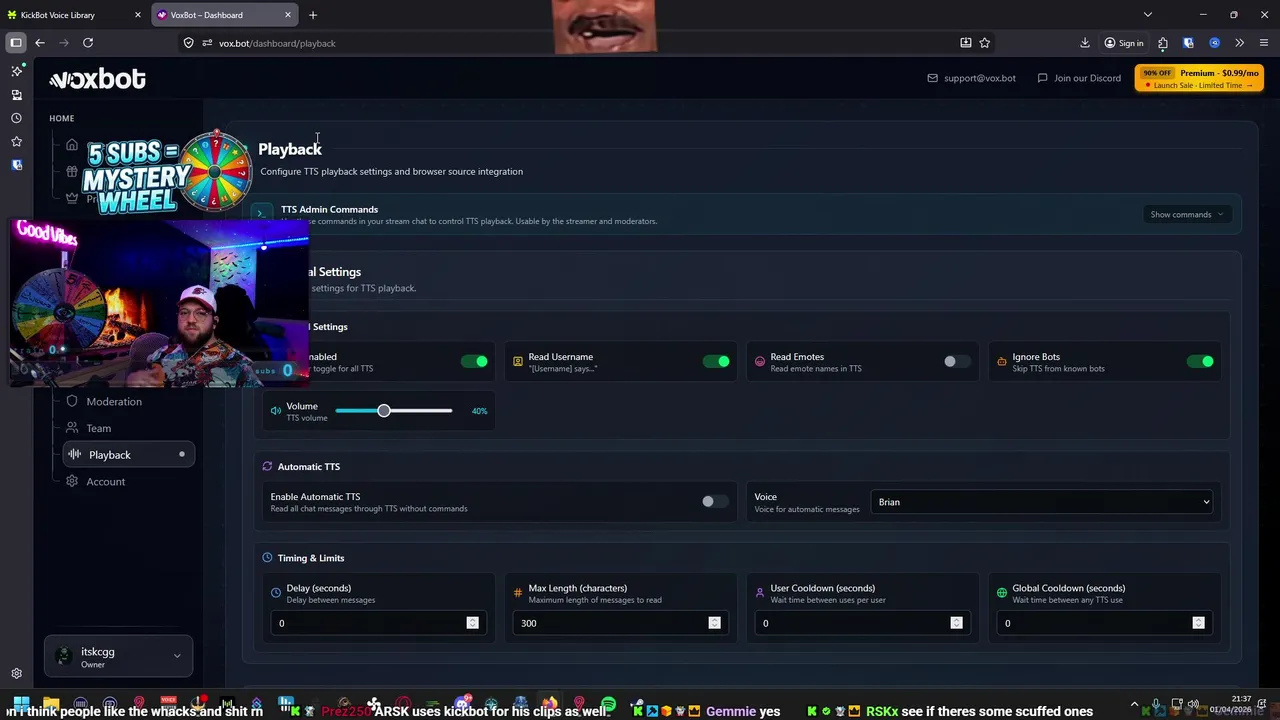Open bookmarks star sidebar icon
1280x720 pixels.
click(x=16, y=141)
